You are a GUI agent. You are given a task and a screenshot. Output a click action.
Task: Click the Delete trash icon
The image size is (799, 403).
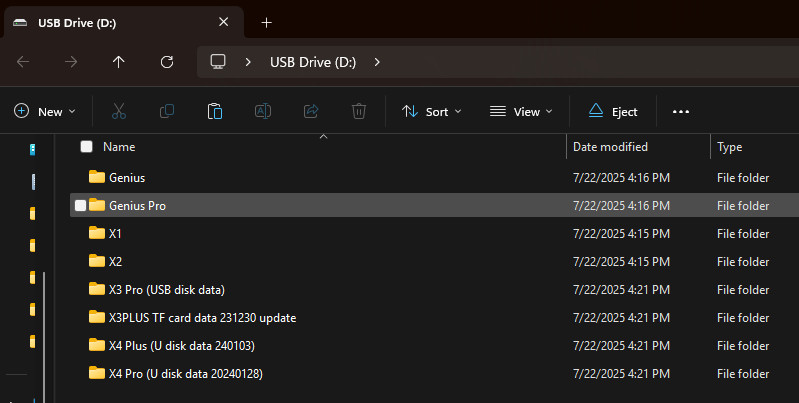pos(359,111)
